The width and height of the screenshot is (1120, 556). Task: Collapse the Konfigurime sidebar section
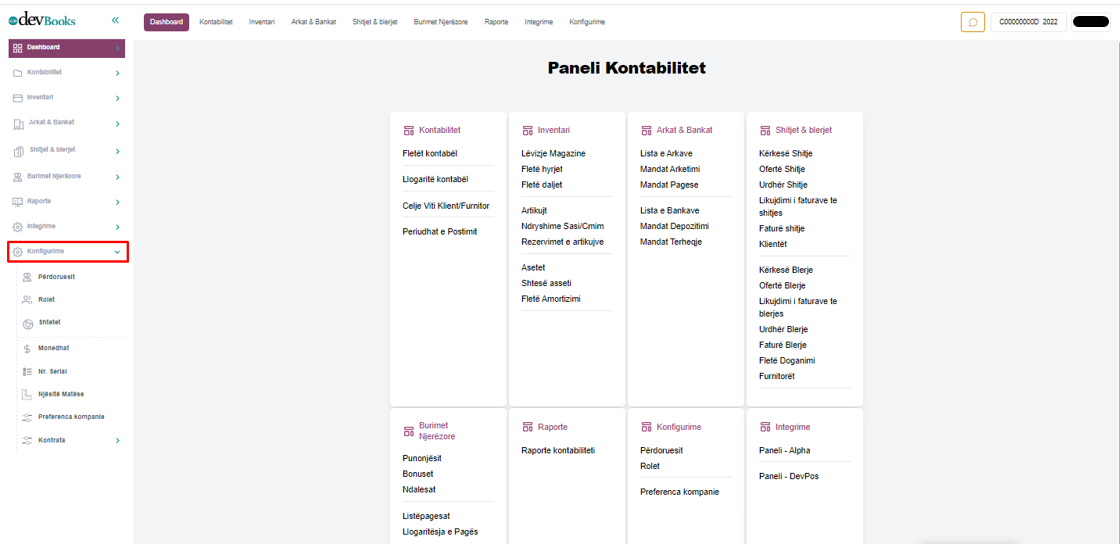point(117,252)
